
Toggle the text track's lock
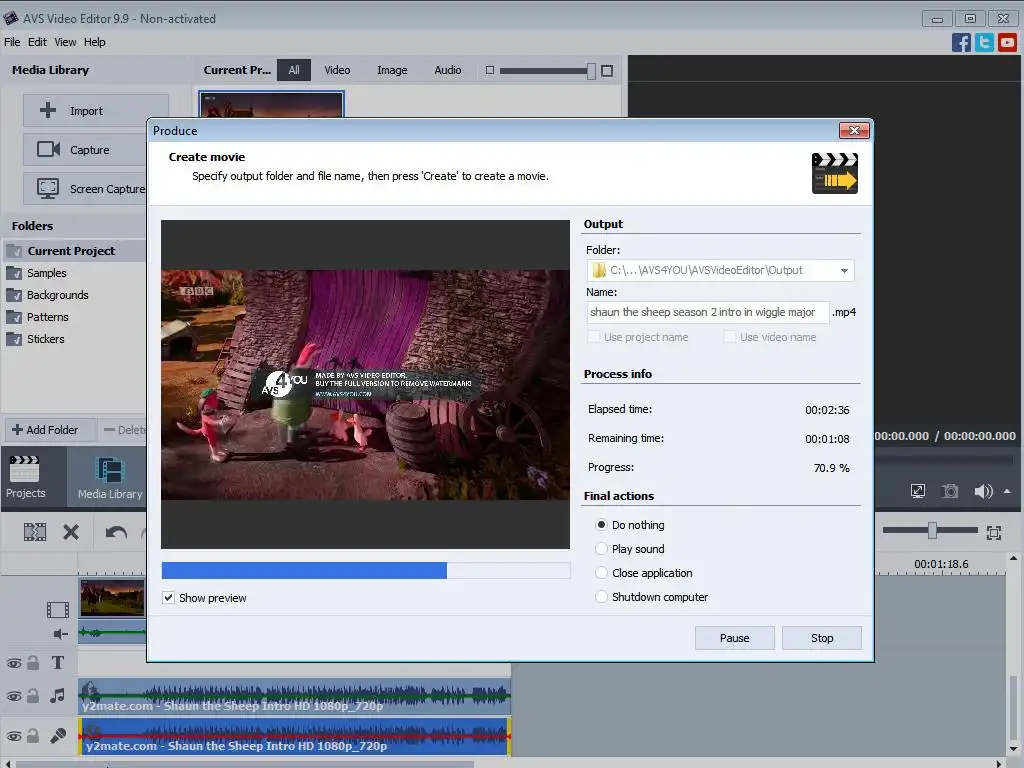tap(33, 663)
